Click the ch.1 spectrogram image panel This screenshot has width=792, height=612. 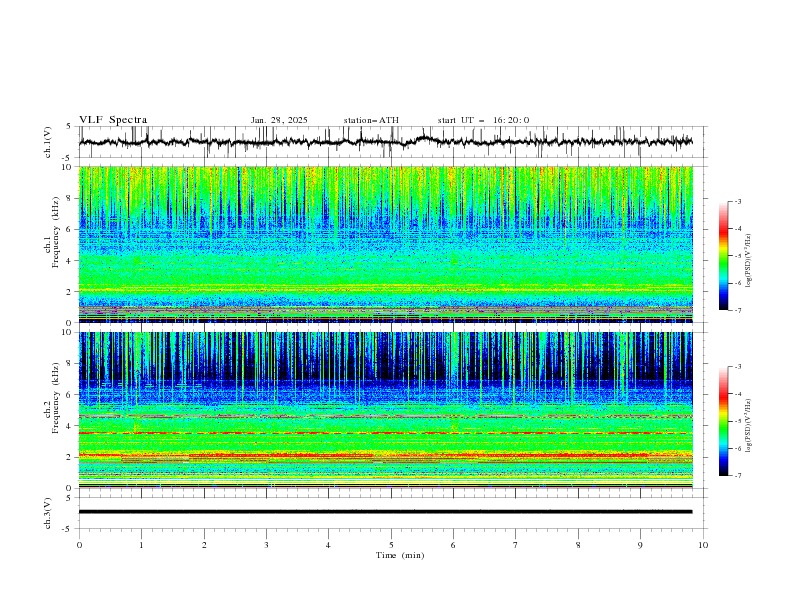coord(385,244)
